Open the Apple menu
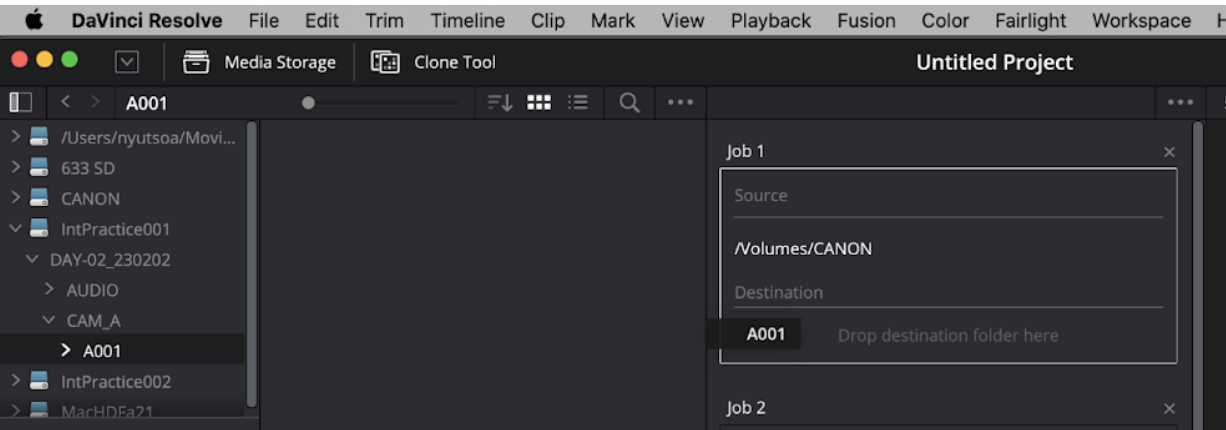The width and height of the screenshot is (1226, 430). (x=35, y=20)
